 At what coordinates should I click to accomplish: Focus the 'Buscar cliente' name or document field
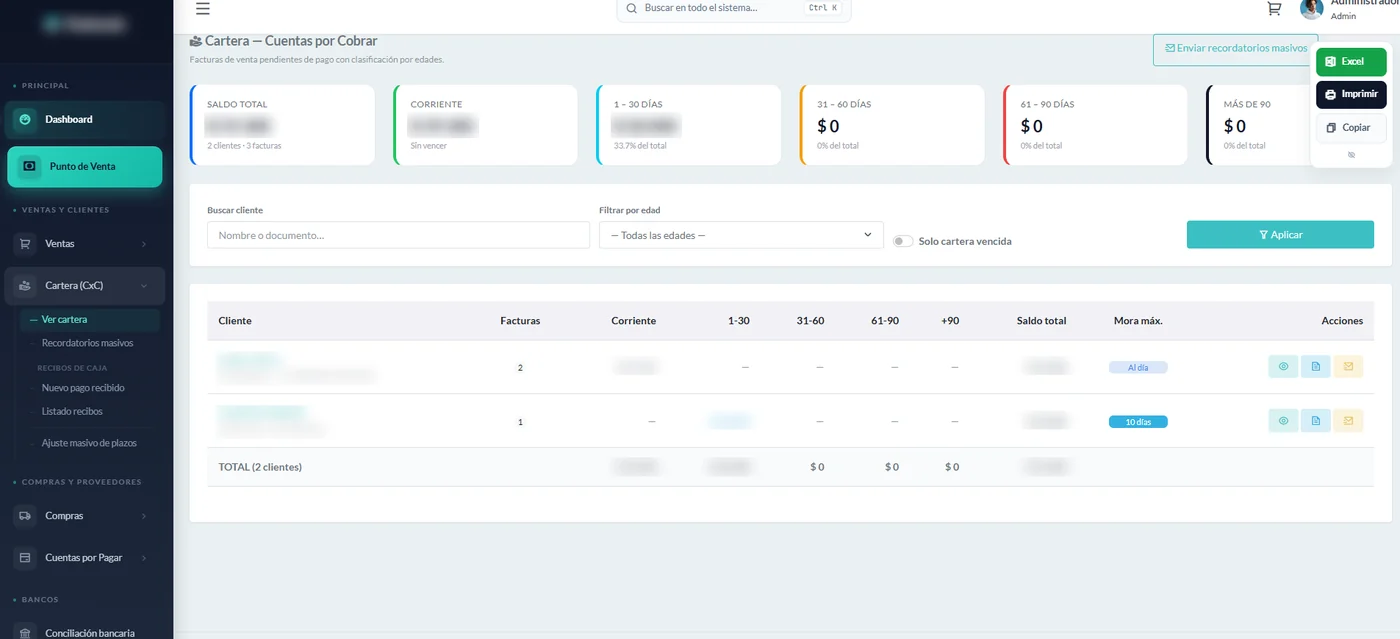pos(398,235)
